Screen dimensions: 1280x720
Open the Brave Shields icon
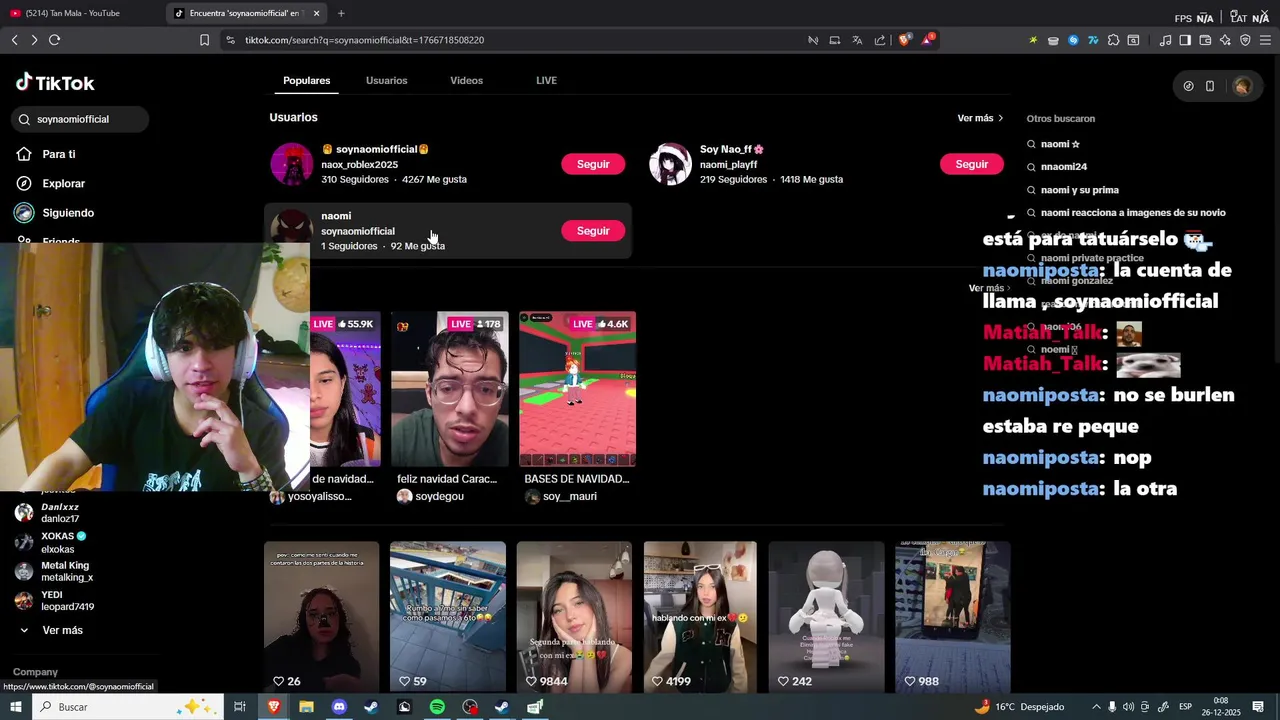pyautogui.click(x=905, y=40)
